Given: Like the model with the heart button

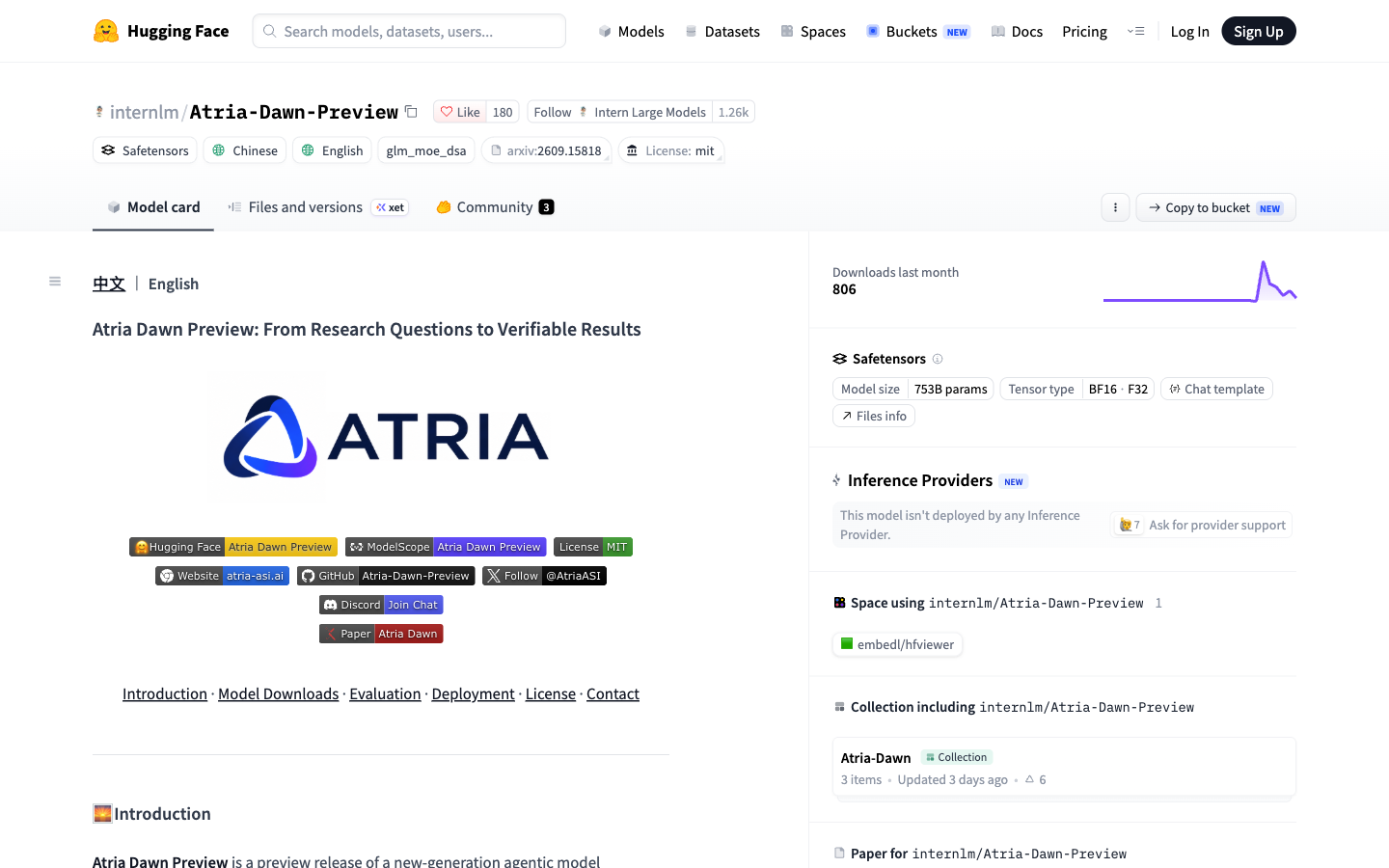Looking at the screenshot, I should point(459,112).
